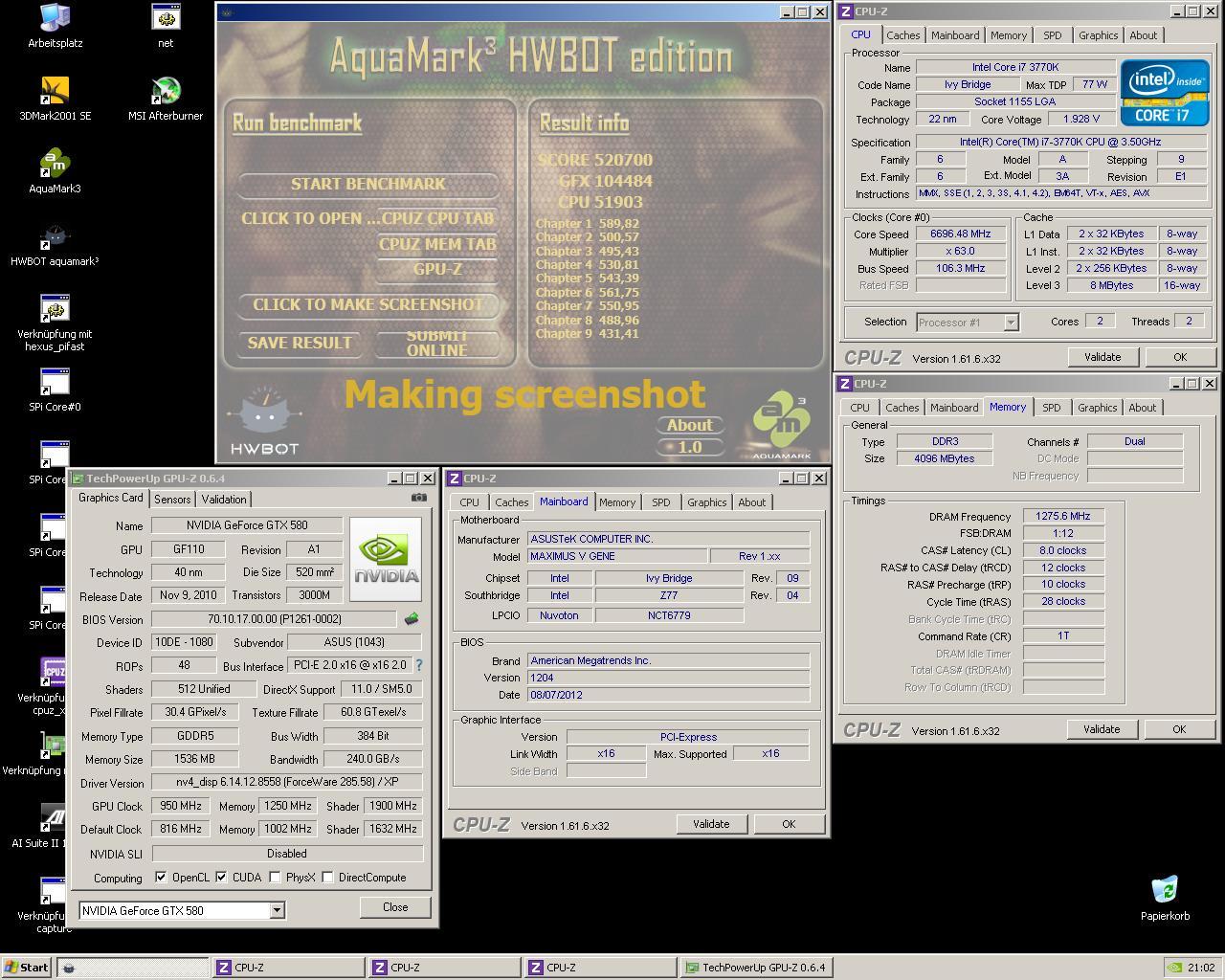Image resolution: width=1225 pixels, height=980 pixels.
Task: Click the SCORE 520700 result text
Action: pyautogui.click(x=594, y=160)
